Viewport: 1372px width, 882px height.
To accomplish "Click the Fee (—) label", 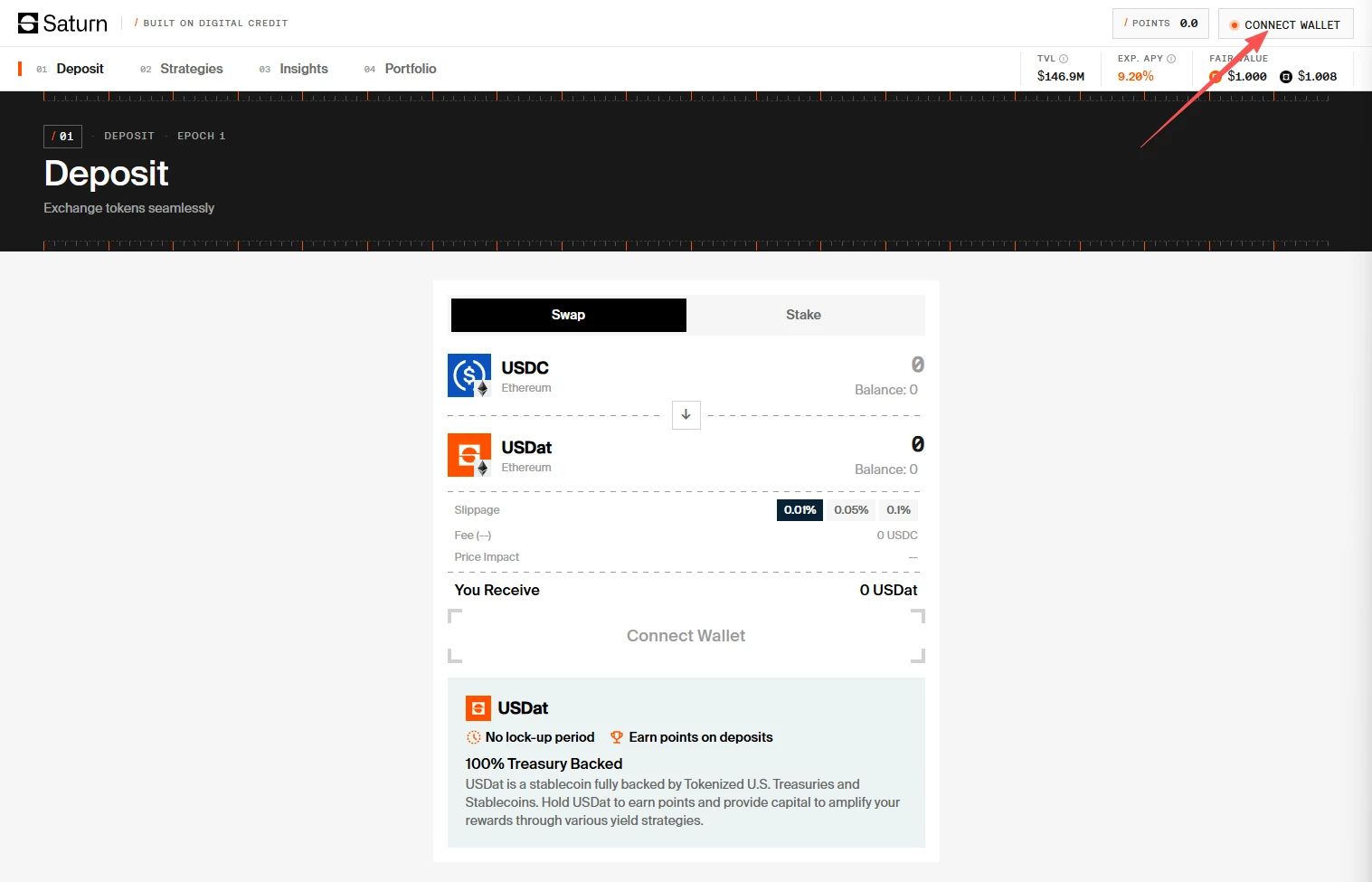I will coord(473,536).
